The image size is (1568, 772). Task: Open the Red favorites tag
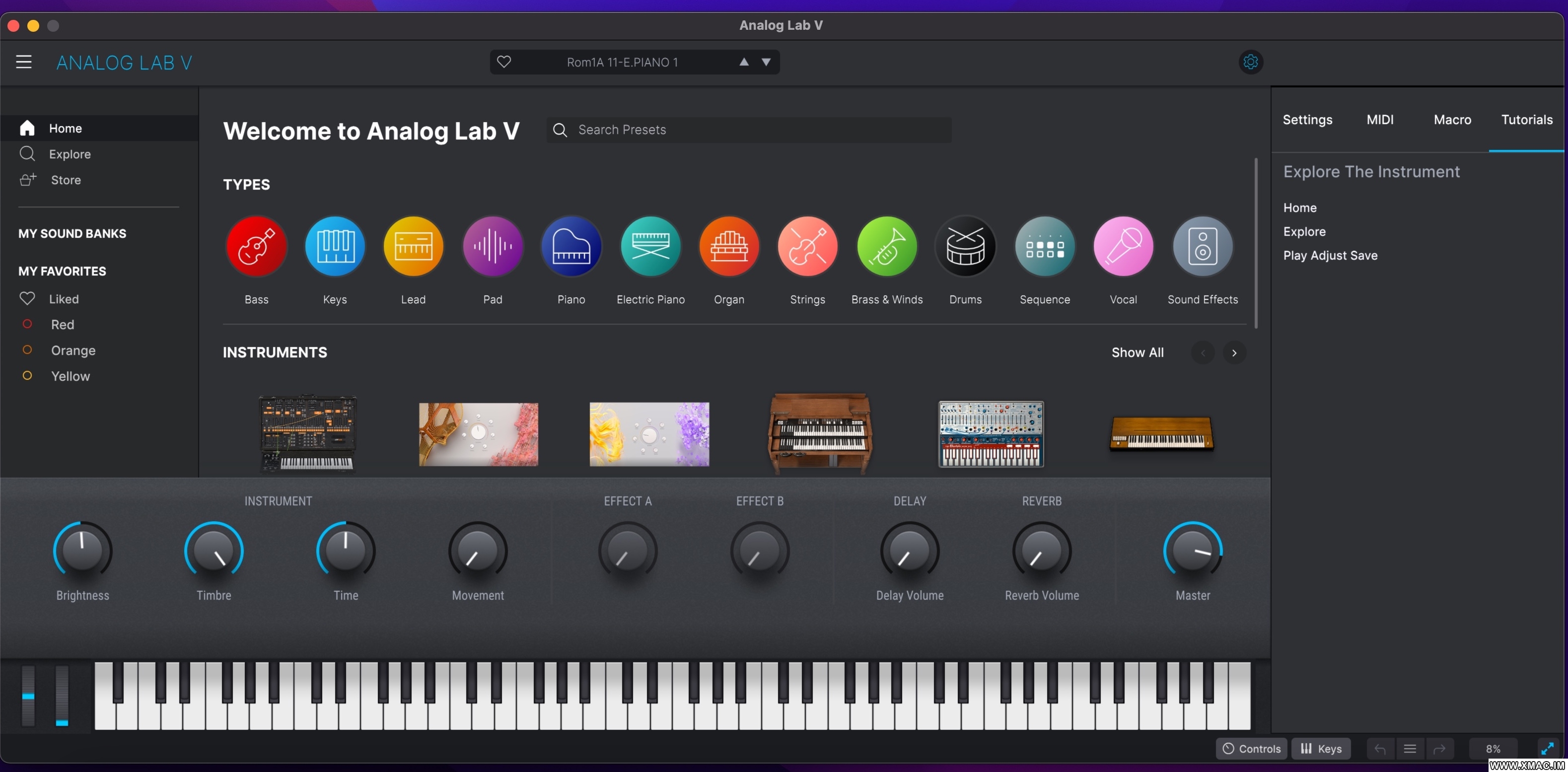click(x=99, y=325)
